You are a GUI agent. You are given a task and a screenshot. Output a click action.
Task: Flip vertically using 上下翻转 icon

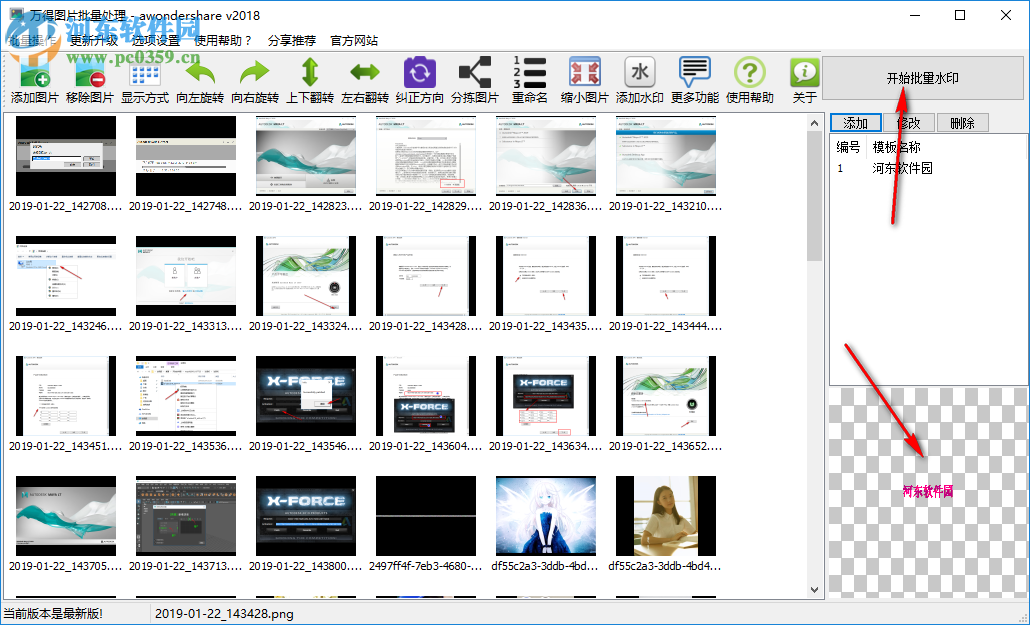[310, 75]
